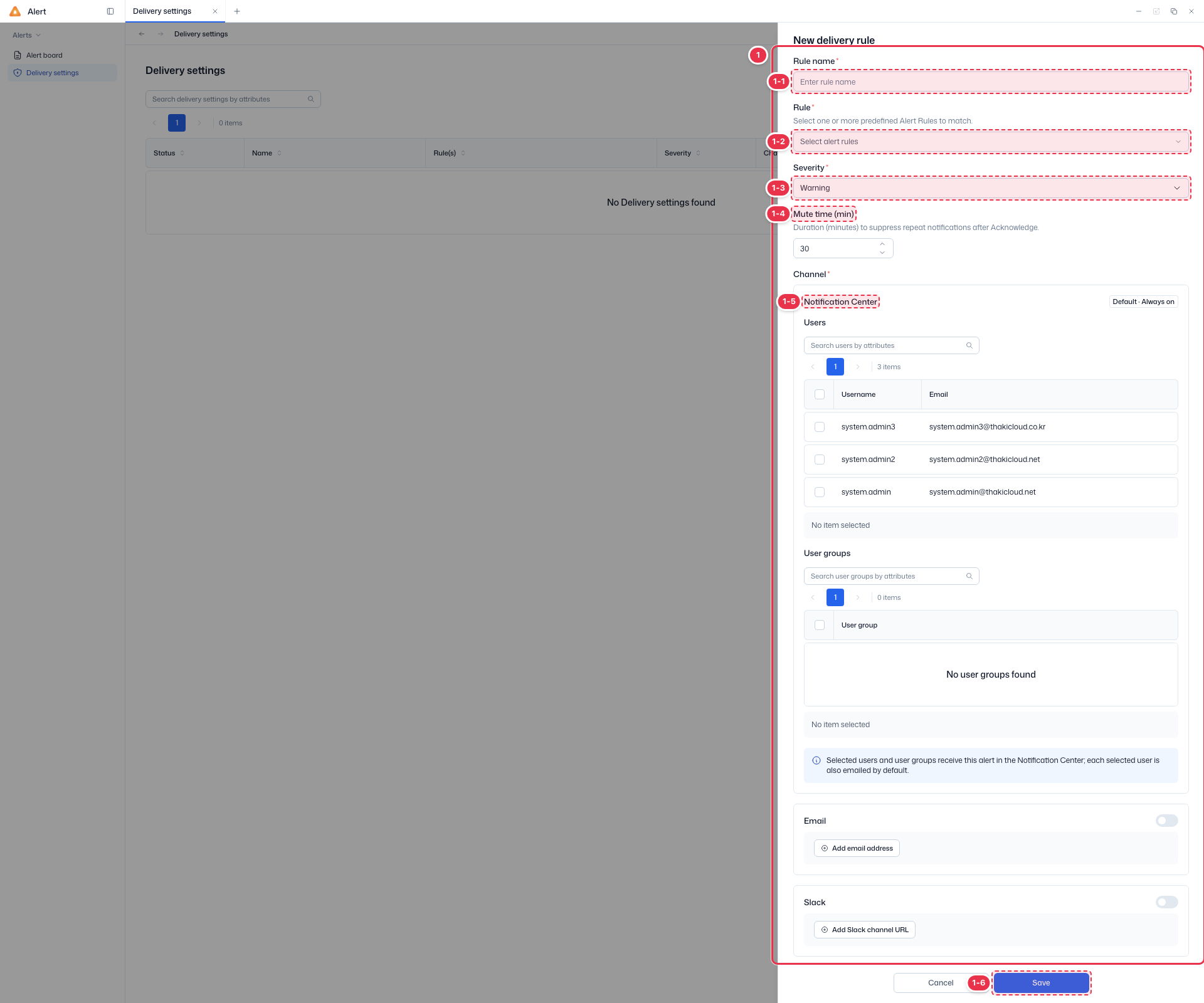
Task: Click the search icon in user groups field
Action: coord(969,576)
